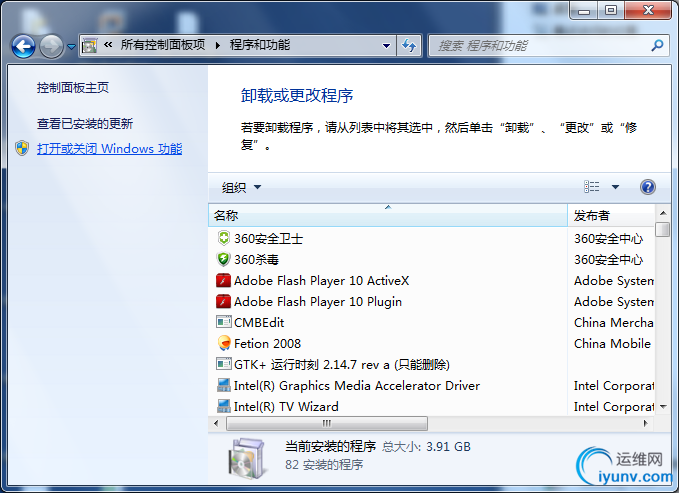This screenshot has height=493, width=679.
Task: Sort by the 发布者 column header
Action: 611,215
